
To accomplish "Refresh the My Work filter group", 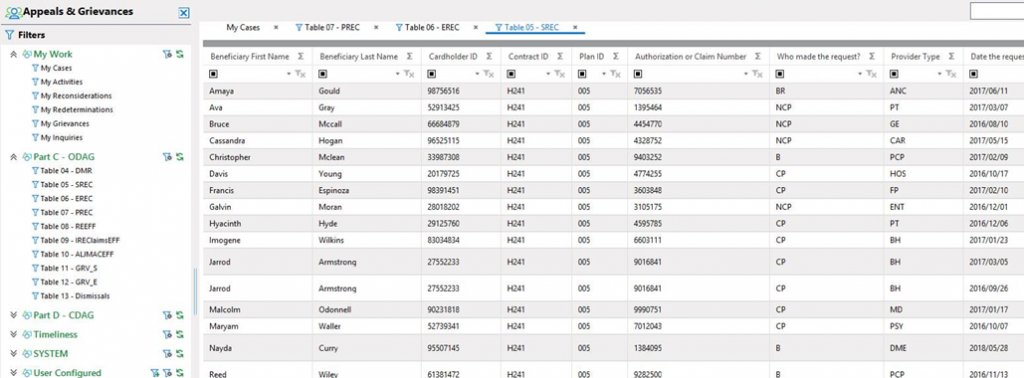I will pyautogui.click(x=180, y=54).
